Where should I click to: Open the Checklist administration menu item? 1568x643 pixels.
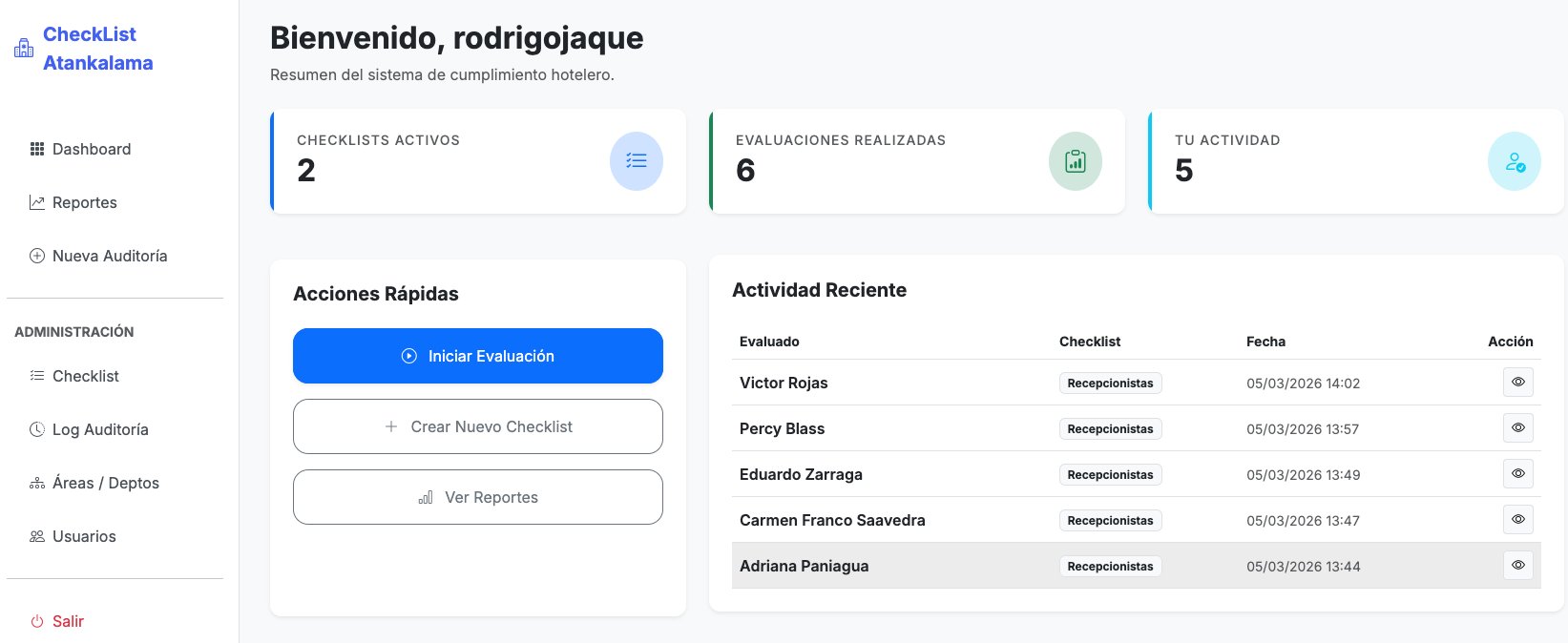tap(86, 376)
